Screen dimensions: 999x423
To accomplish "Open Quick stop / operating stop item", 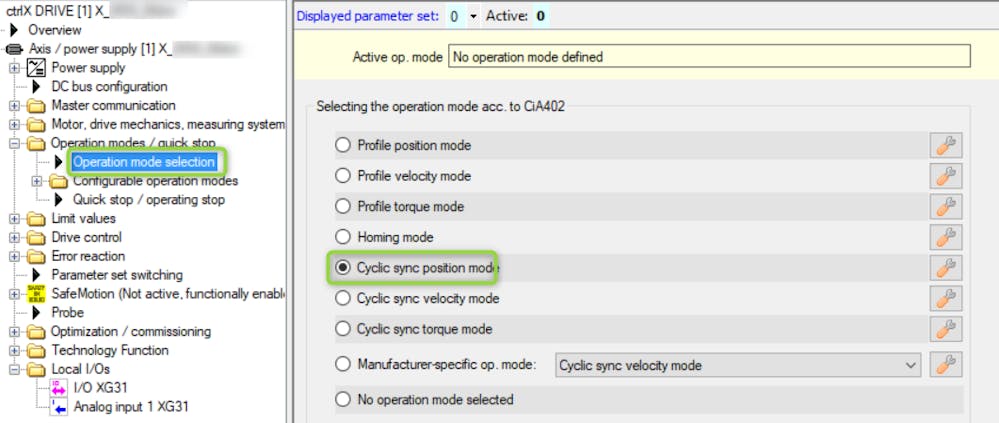I will coord(148,200).
